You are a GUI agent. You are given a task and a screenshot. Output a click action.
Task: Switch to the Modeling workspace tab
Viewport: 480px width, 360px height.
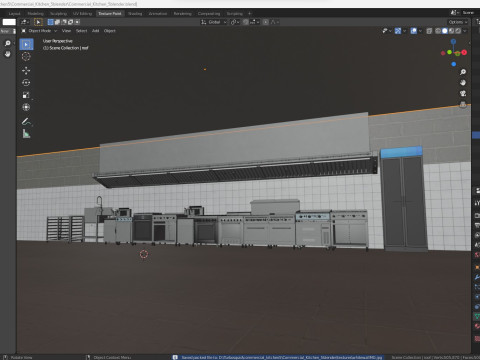[35, 13]
